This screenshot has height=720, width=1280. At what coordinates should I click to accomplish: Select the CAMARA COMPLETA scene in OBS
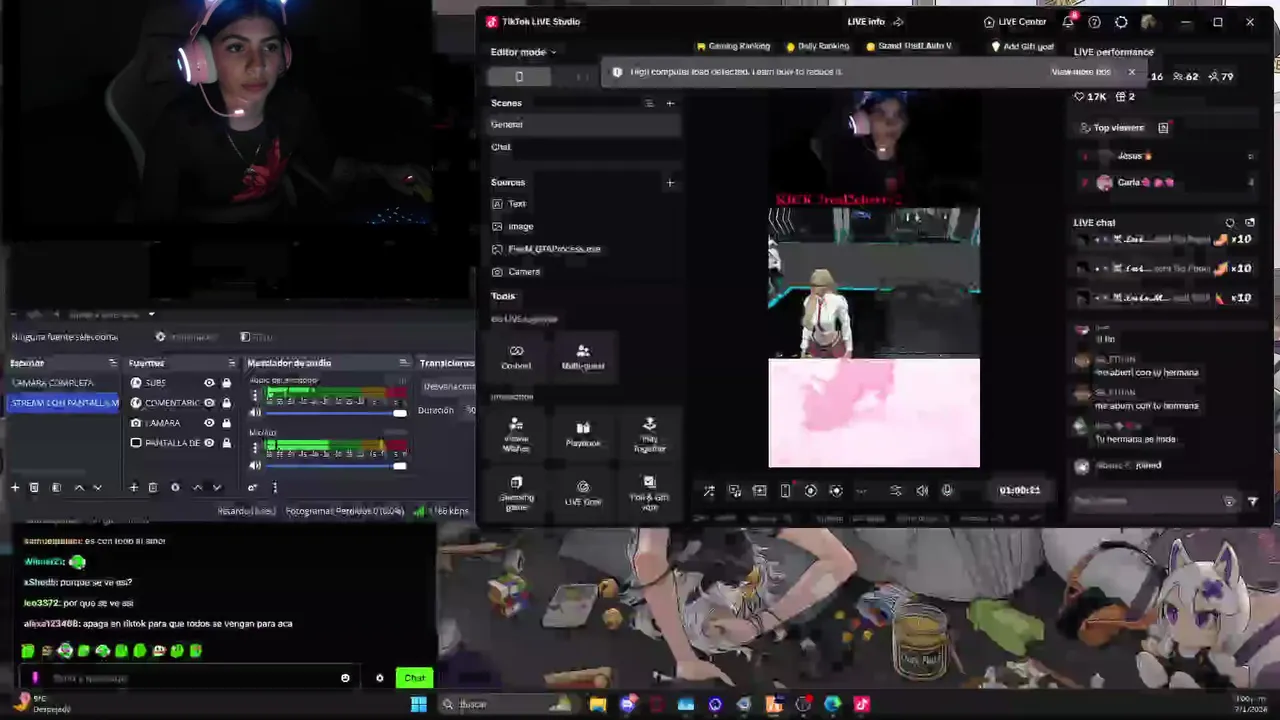coord(63,383)
